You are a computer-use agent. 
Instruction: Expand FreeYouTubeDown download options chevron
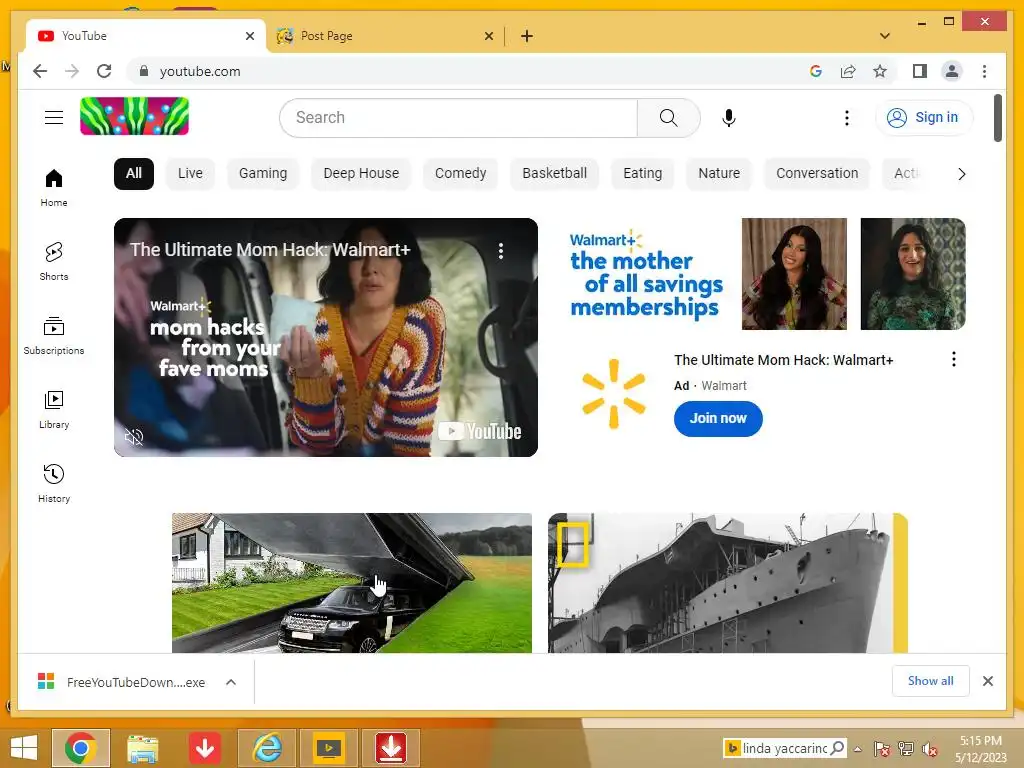(231, 682)
